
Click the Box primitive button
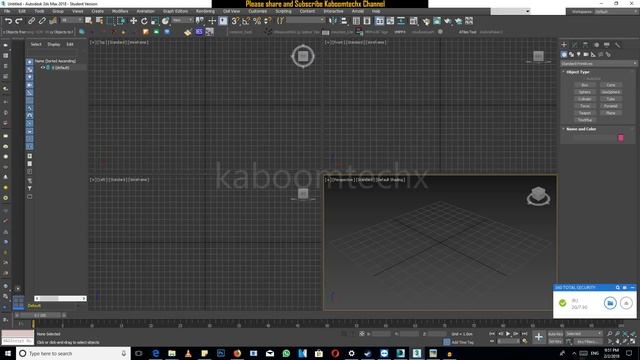point(584,85)
